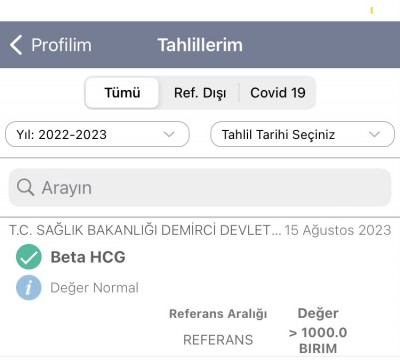Click the Arayın search field
The width and height of the screenshot is (400, 360).
200,187
